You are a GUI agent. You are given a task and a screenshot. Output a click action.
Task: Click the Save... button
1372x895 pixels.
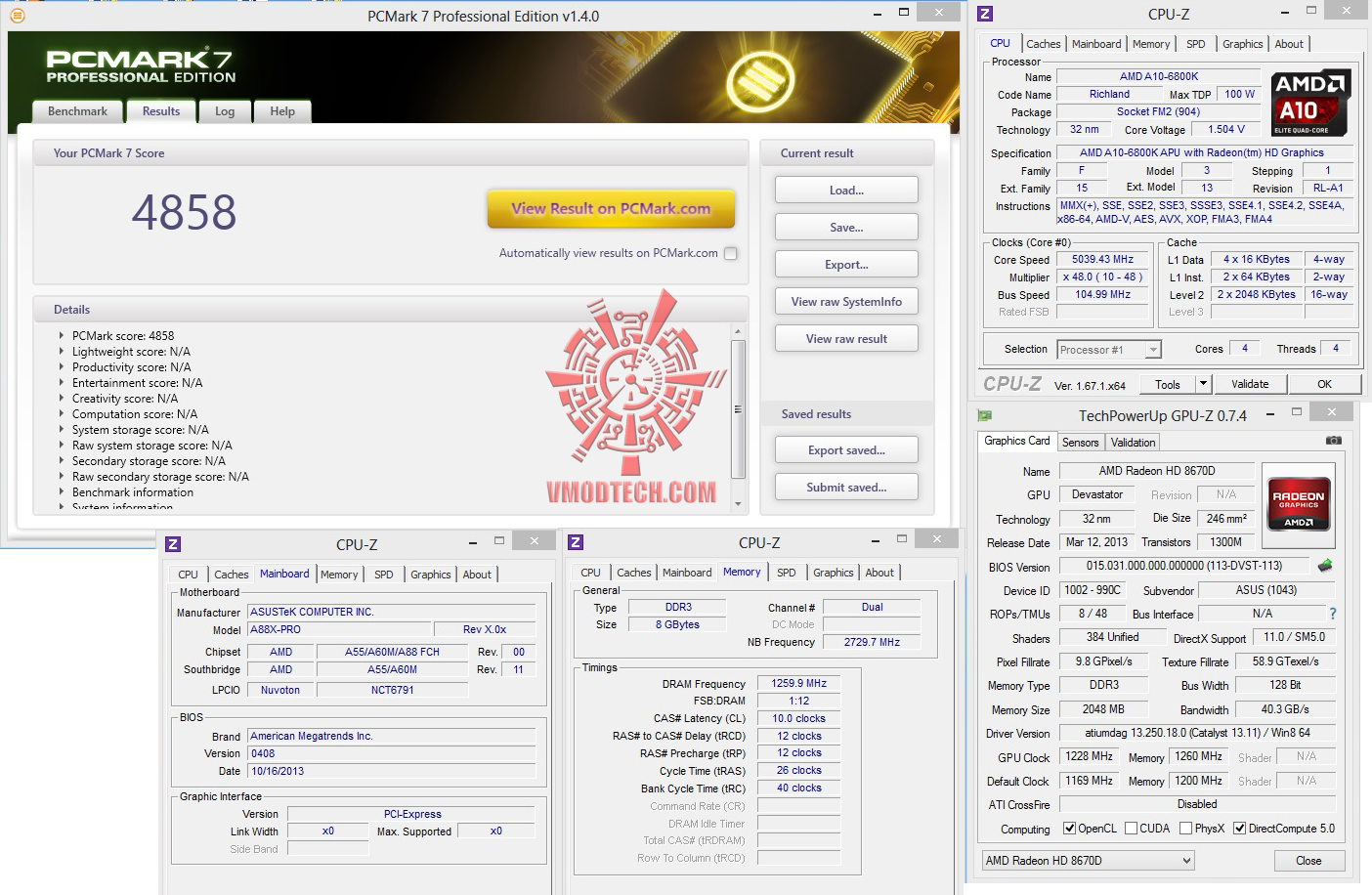(x=846, y=227)
